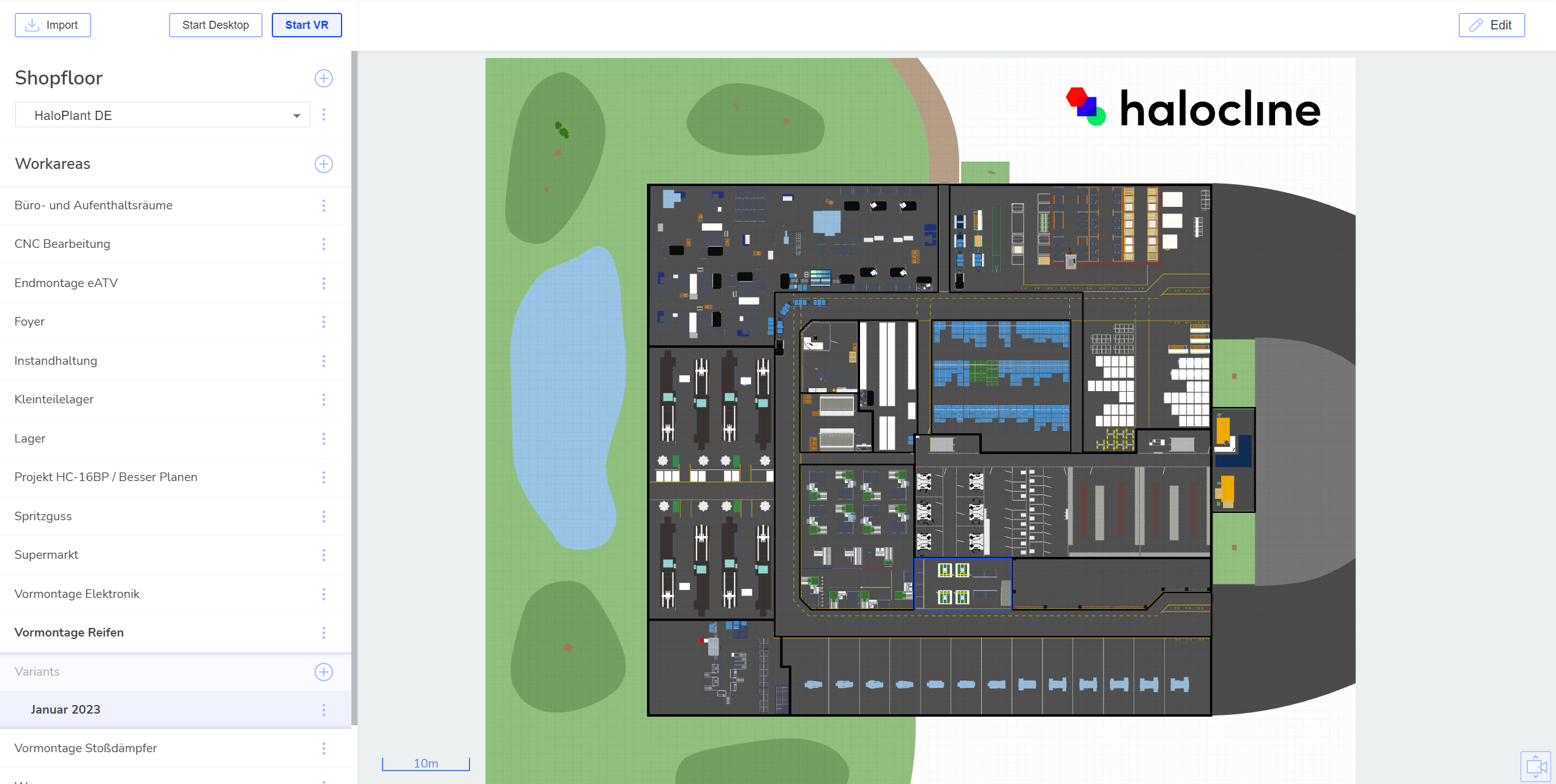Click the Start Desktop button
1556x784 pixels.
coord(215,25)
